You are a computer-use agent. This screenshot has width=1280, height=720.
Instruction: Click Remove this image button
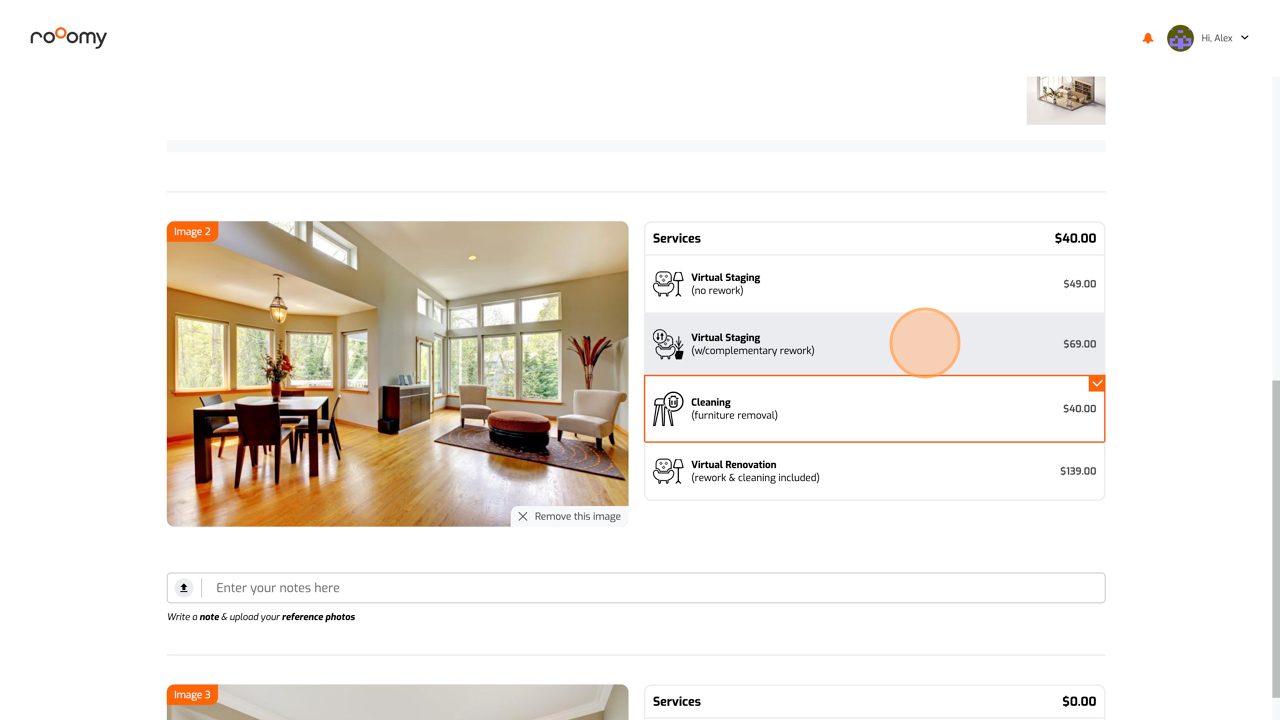click(x=570, y=516)
